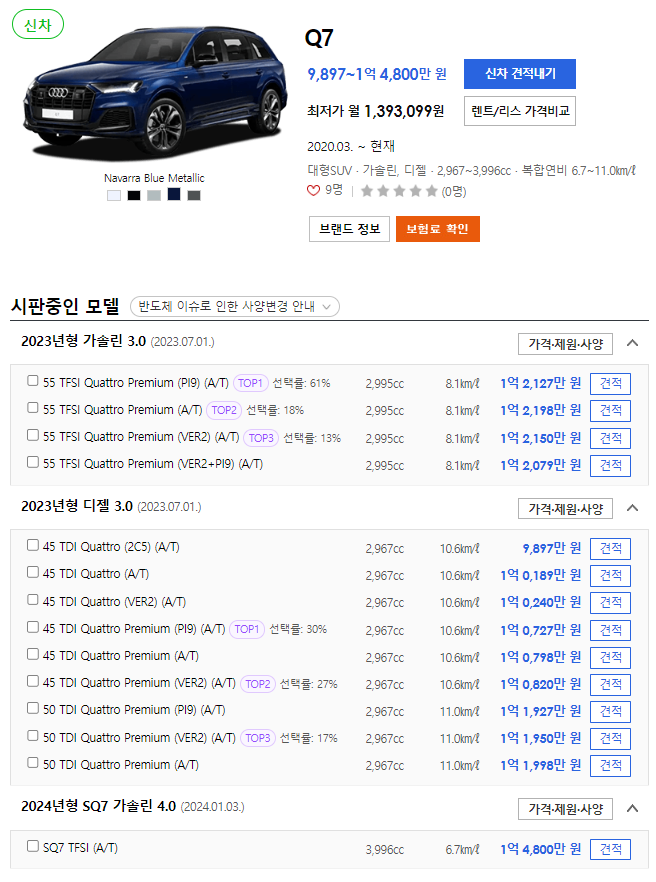Click 견적 for the 1억 0,727만 원 trim

coord(610,630)
